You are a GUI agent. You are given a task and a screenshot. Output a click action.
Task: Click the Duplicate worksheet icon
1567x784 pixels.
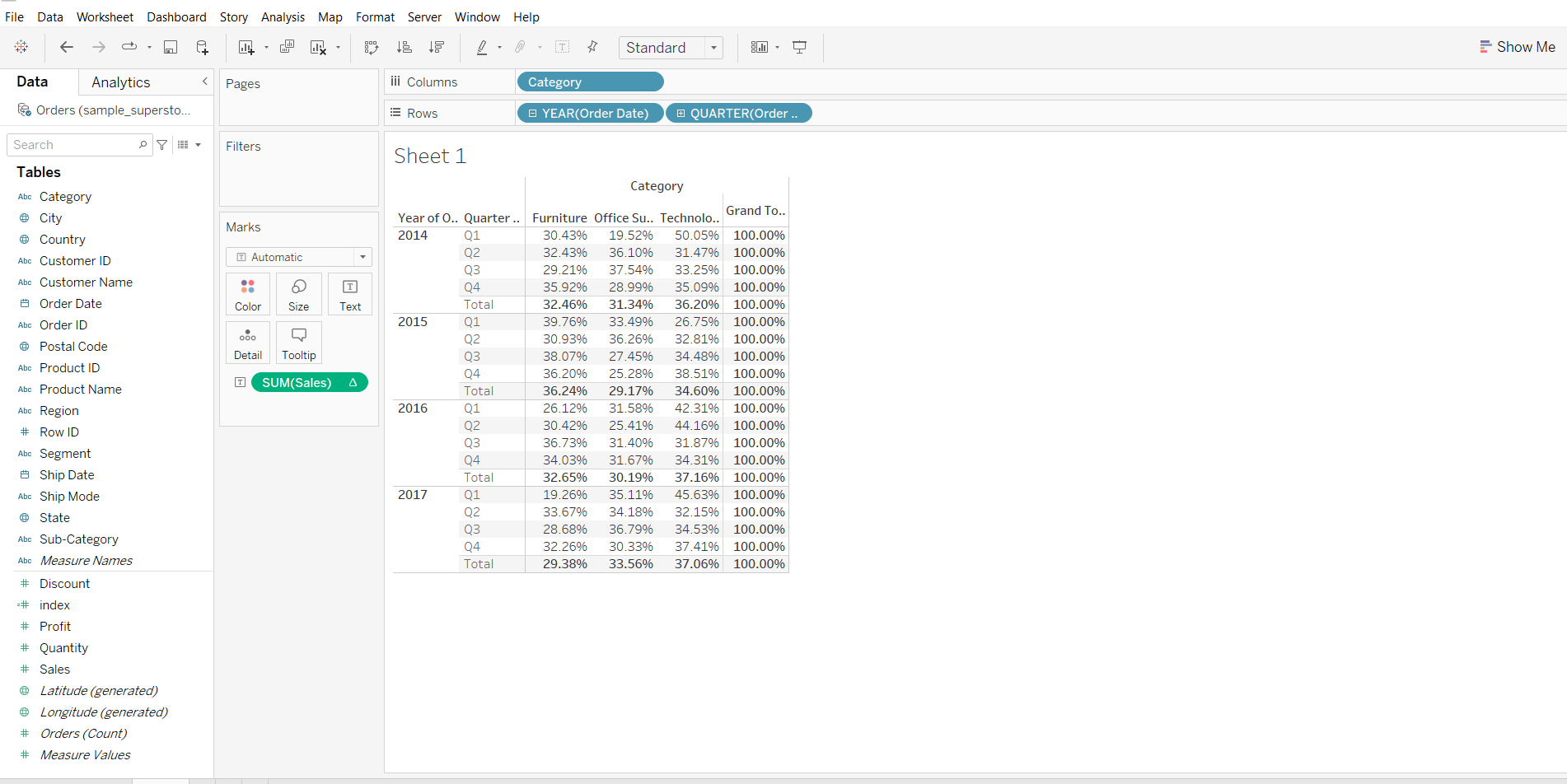click(287, 48)
